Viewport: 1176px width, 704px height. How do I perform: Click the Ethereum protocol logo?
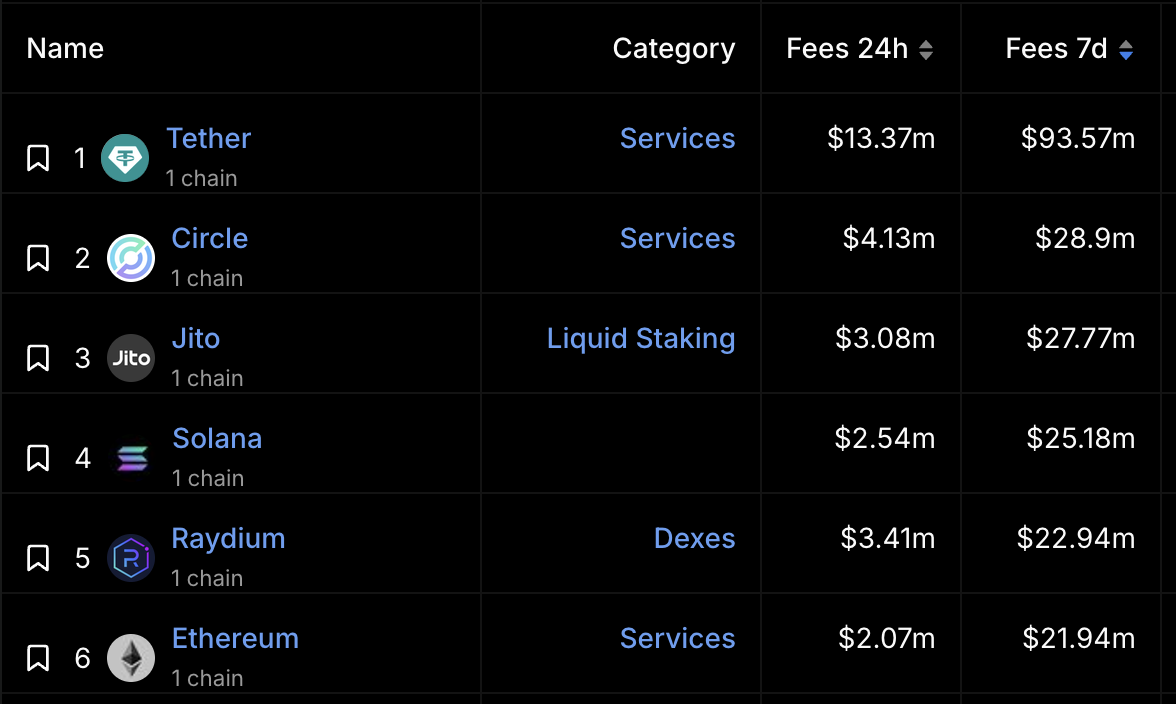tap(131, 657)
